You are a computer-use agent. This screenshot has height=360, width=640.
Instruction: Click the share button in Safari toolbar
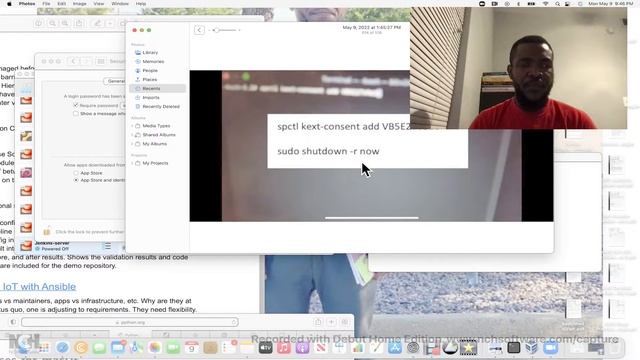click(318, 322)
